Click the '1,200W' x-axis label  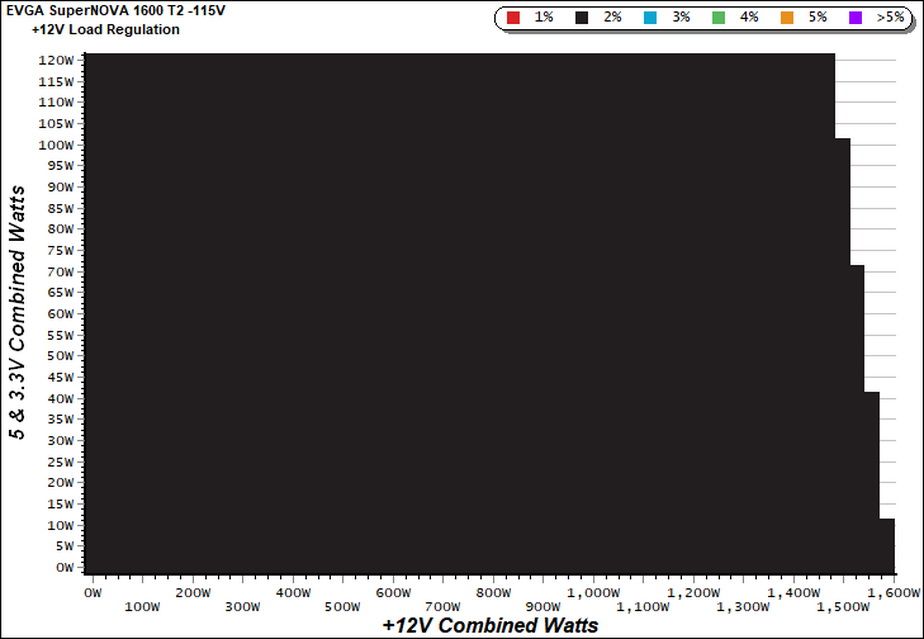[694, 593]
